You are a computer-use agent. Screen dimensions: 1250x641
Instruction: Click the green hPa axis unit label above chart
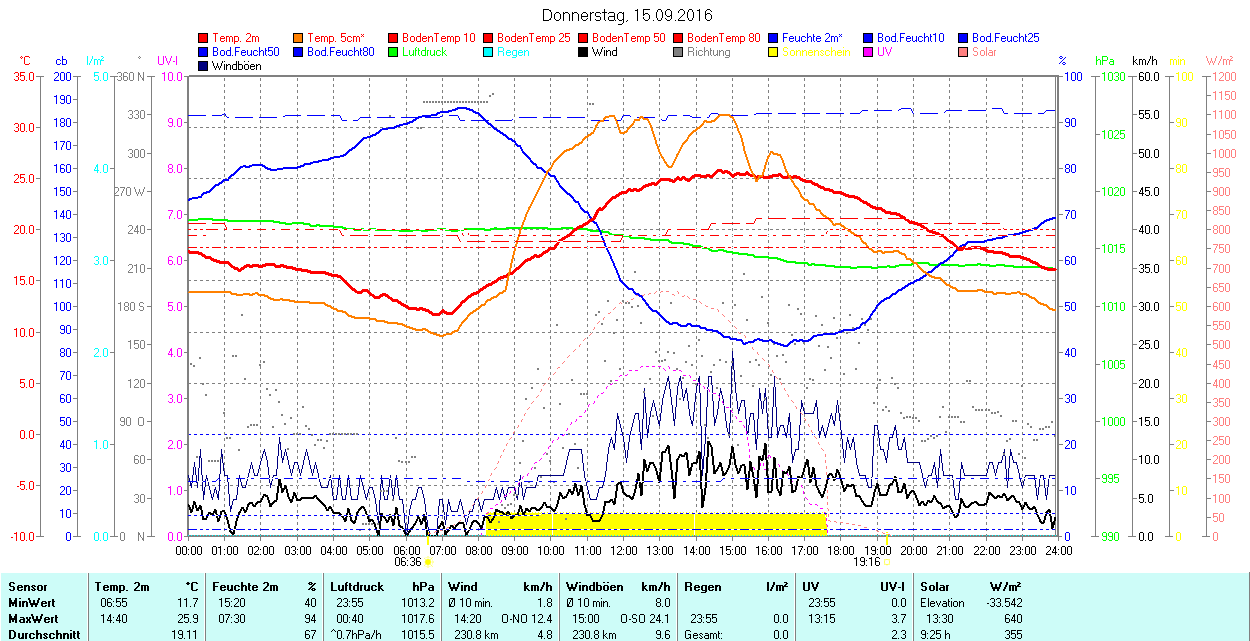click(1104, 61)
